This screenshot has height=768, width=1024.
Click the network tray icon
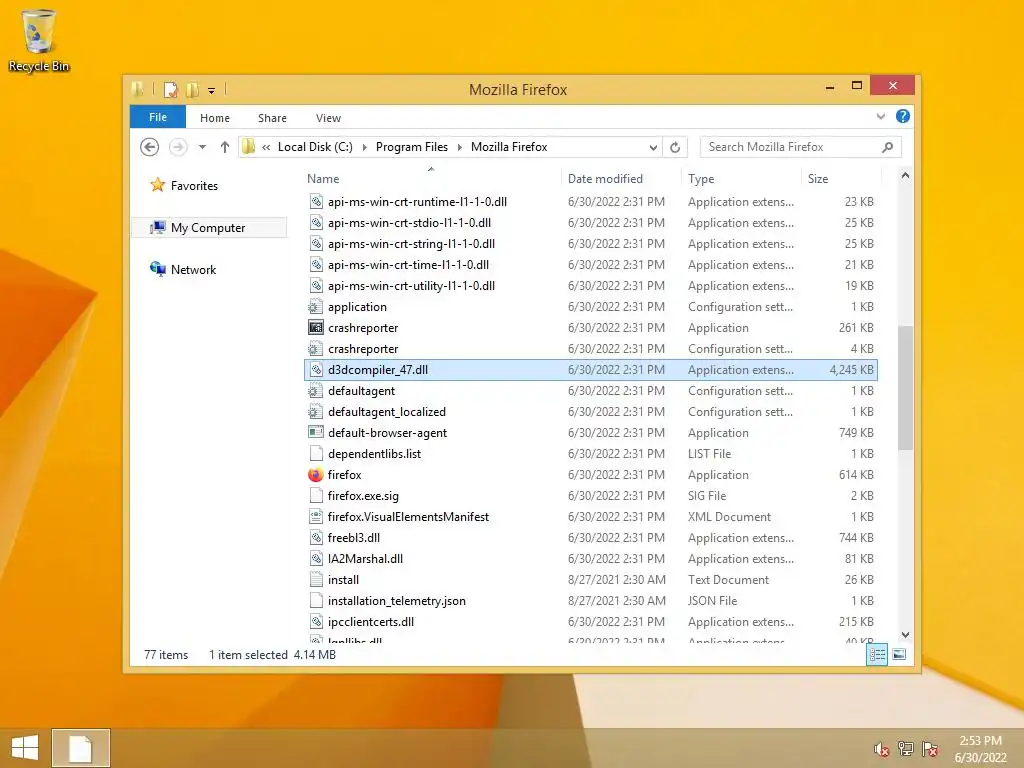[906, 749]
